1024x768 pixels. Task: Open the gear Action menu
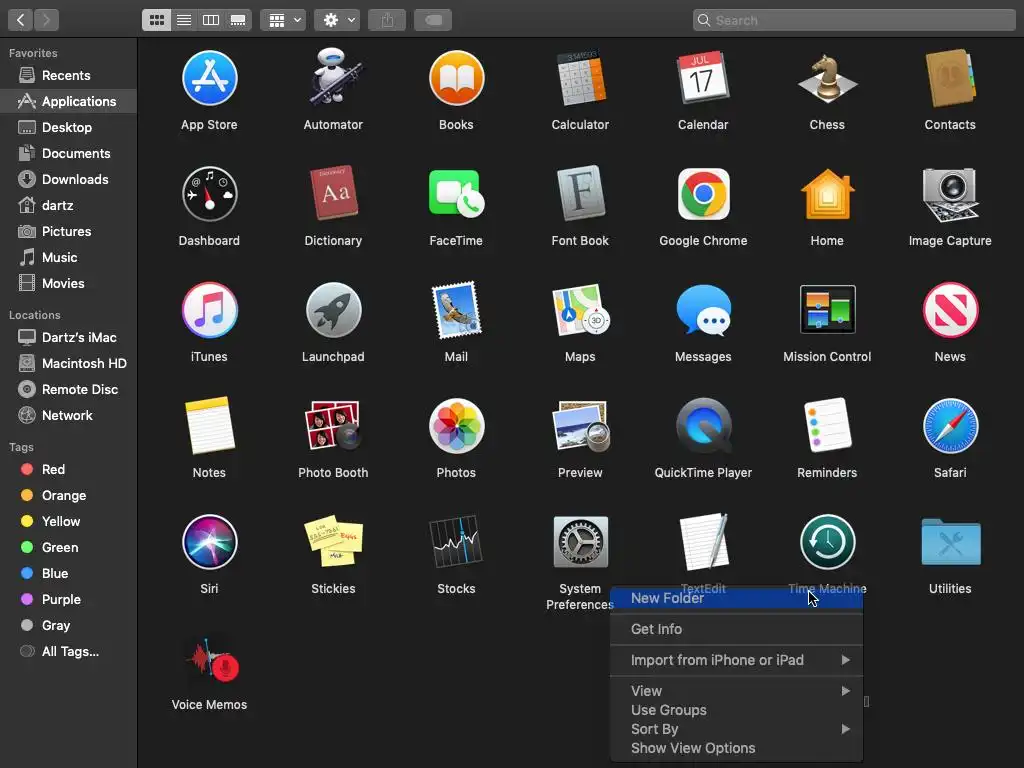pos(337,20)
